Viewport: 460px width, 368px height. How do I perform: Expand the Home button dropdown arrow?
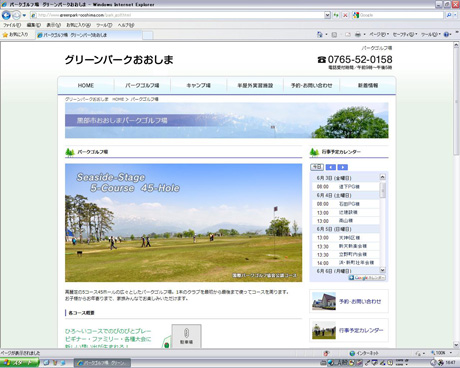click(x=326, y=34)
